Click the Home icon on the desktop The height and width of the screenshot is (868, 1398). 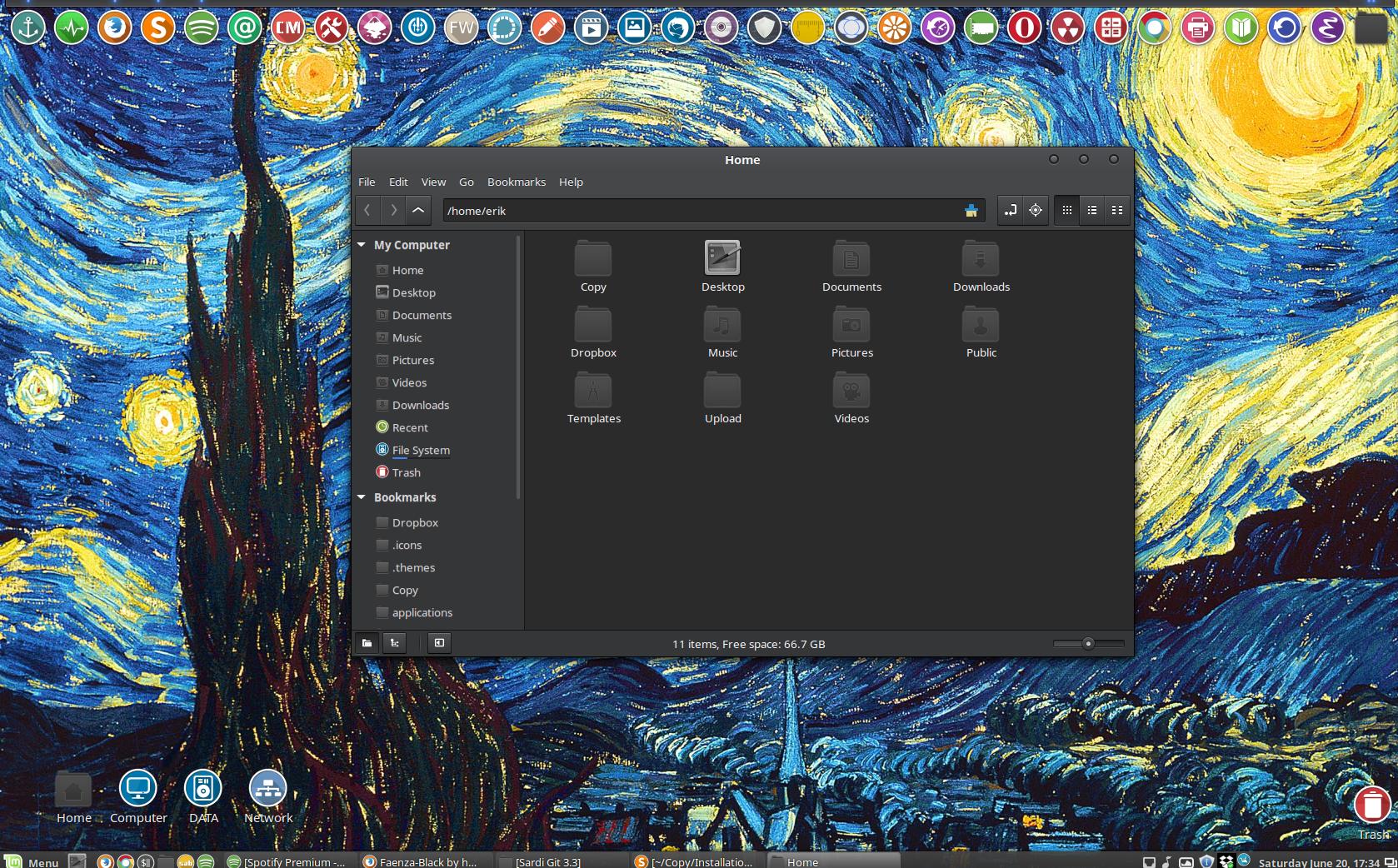tap(73, 788)
